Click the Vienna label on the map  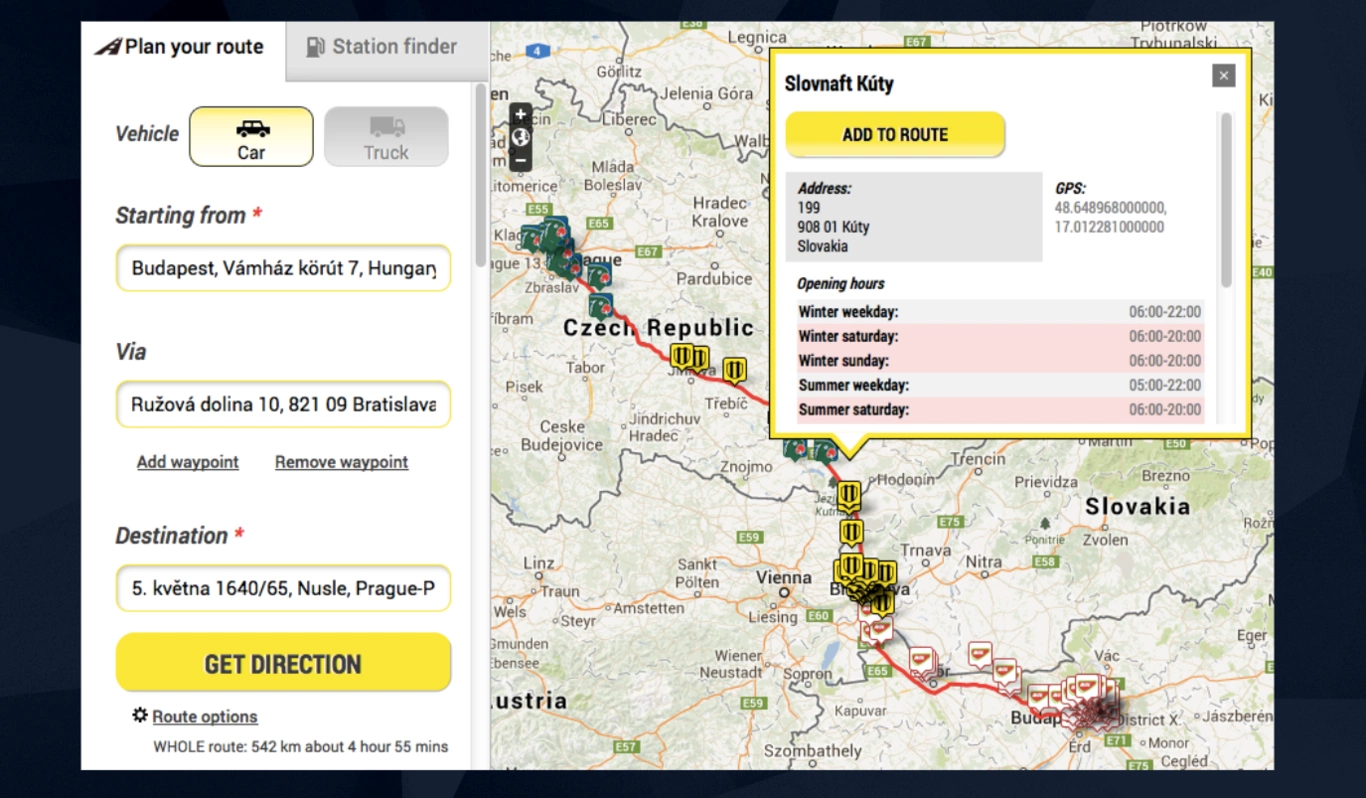(x=784, y=577)
